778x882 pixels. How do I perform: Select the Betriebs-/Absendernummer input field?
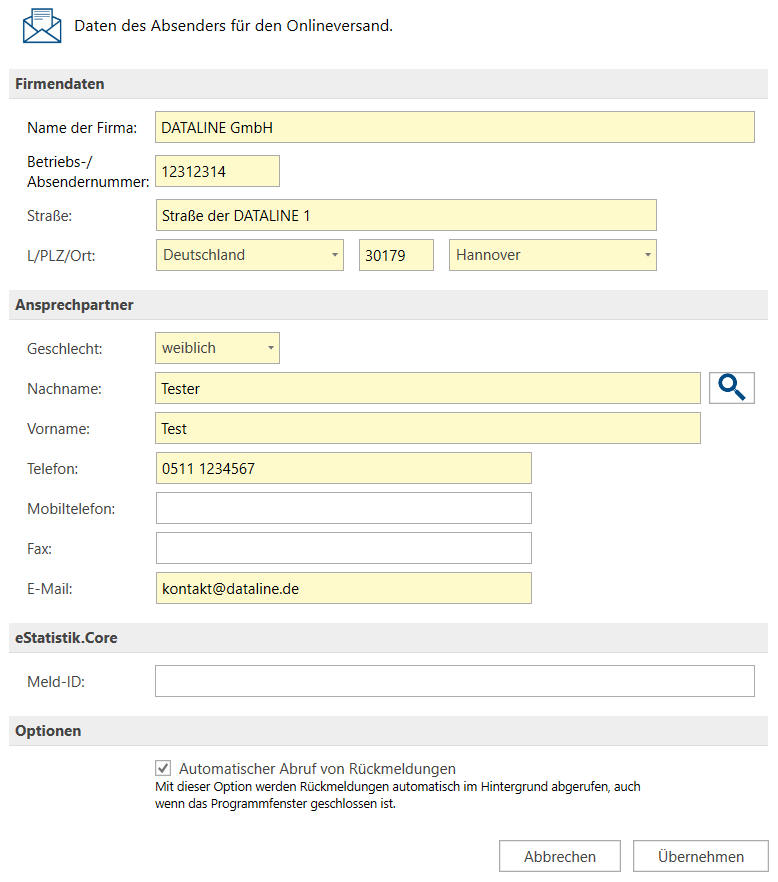click(x=218, y=171)
